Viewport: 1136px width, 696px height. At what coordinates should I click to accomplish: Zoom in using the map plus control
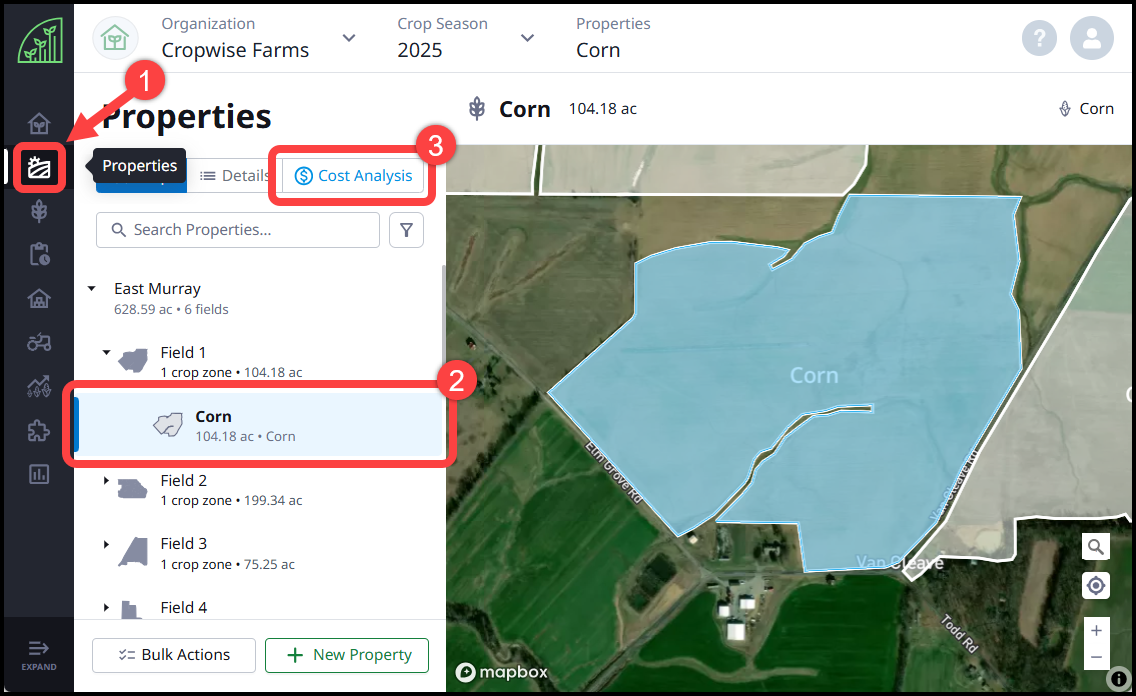[x=1096, y=631]
